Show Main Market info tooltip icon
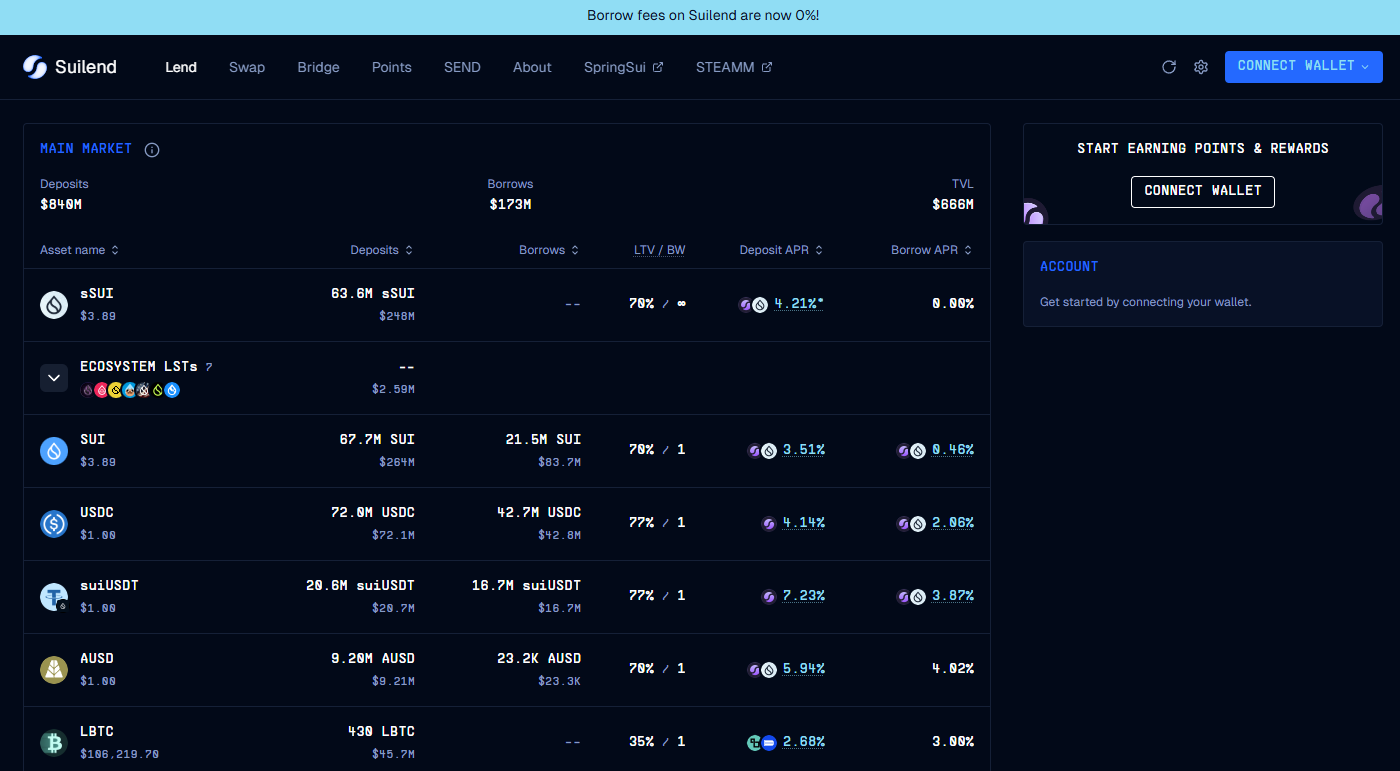Image resolution: width=1400 pixels, height=771 pixels. tap(152, 150)
